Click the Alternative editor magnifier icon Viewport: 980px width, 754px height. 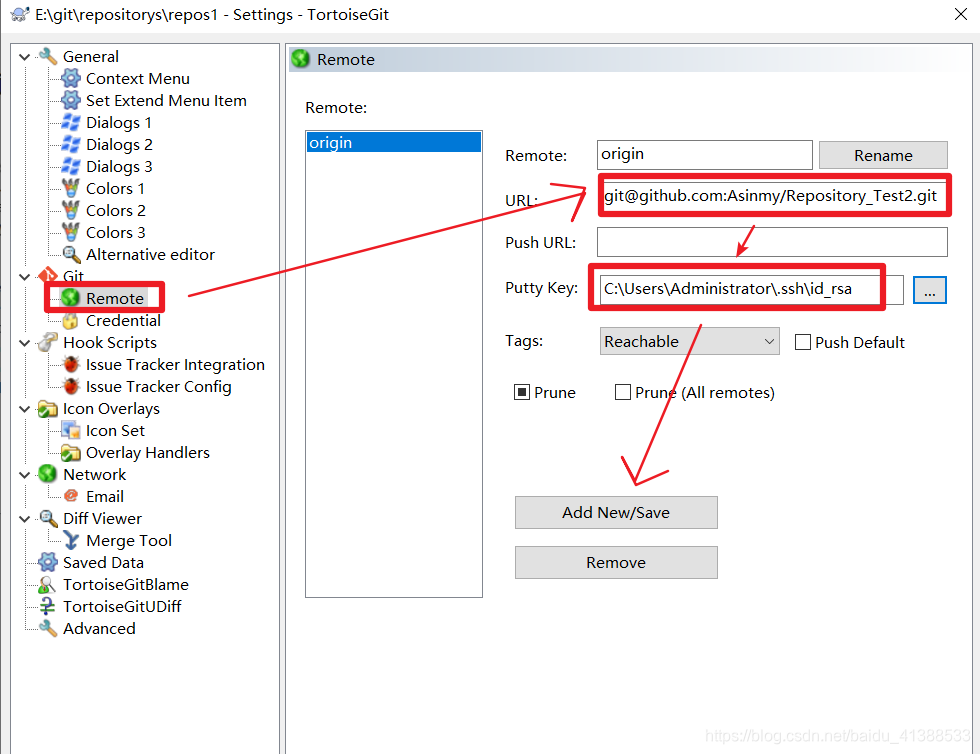point(71,254)
